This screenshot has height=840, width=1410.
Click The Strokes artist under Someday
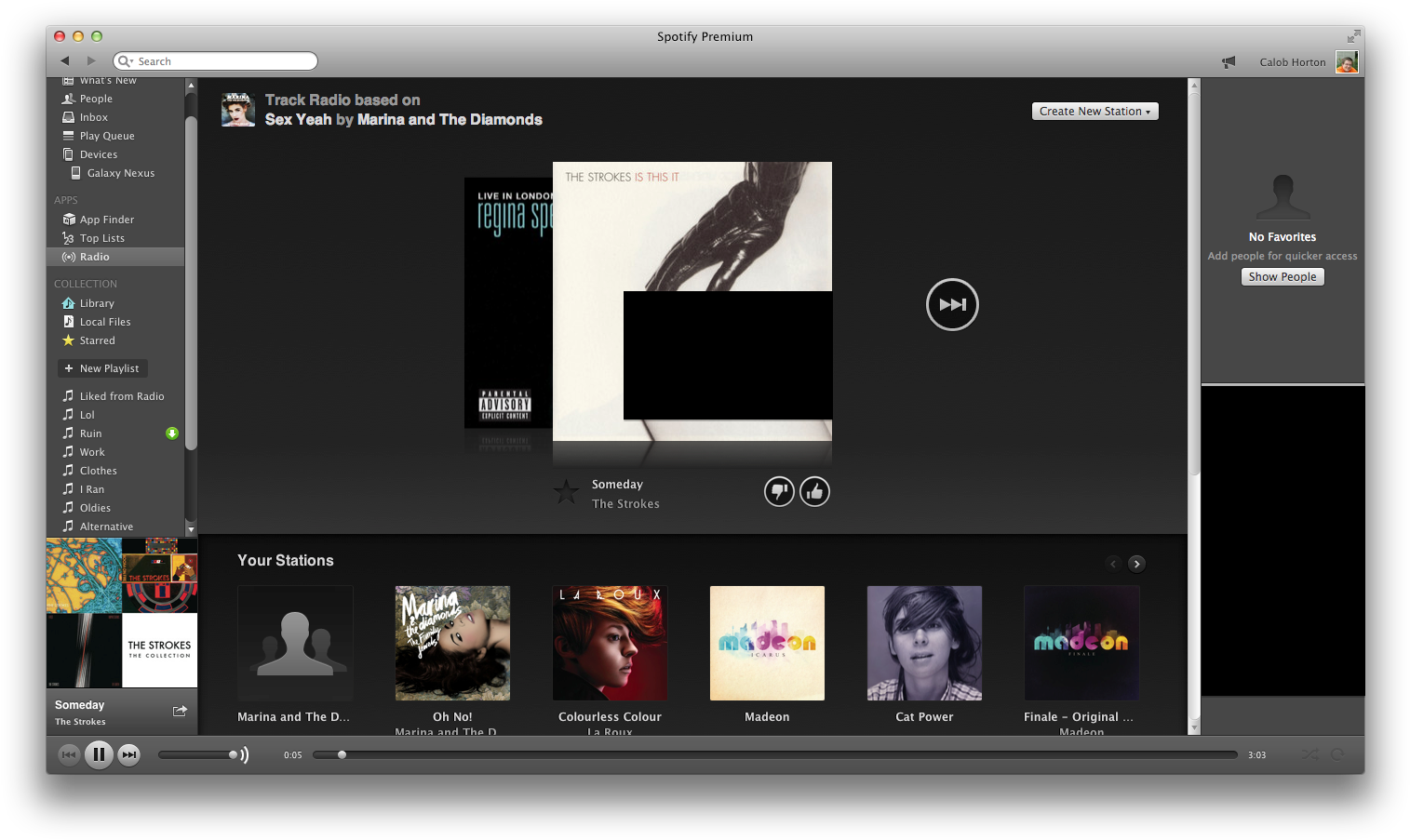coord(625,503)
